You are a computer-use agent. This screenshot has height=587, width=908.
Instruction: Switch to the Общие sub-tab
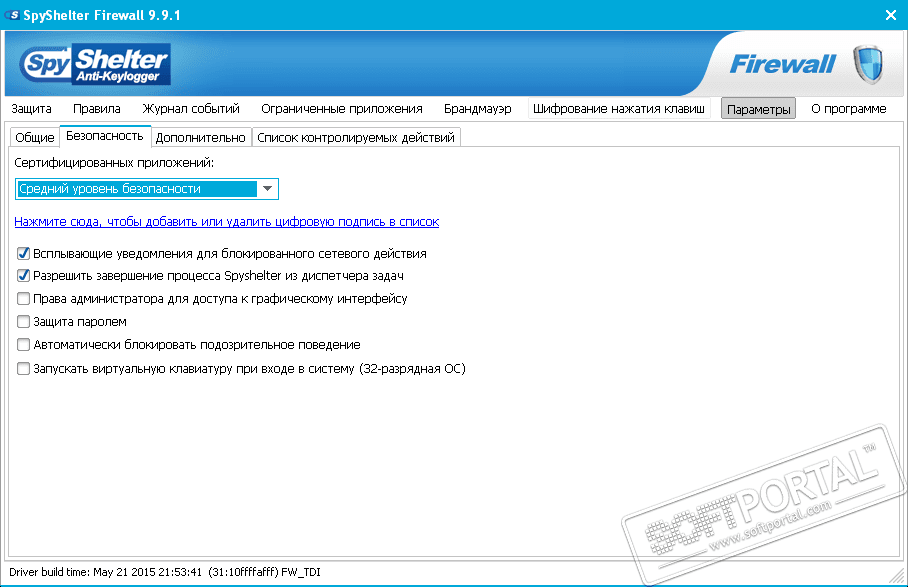pyautogui.click(x=35, y=138)
